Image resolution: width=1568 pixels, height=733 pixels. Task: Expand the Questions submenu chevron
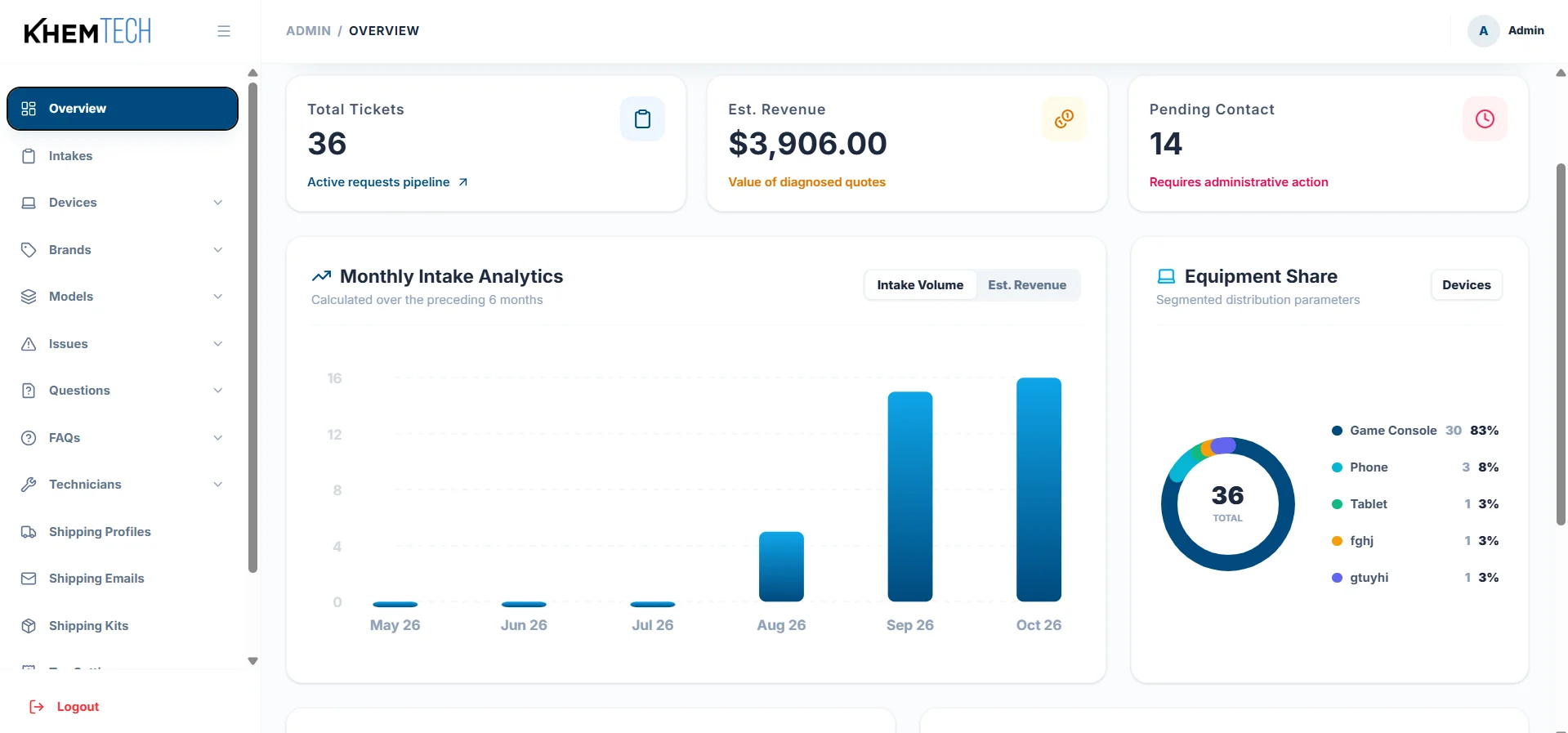click(218, 391)
